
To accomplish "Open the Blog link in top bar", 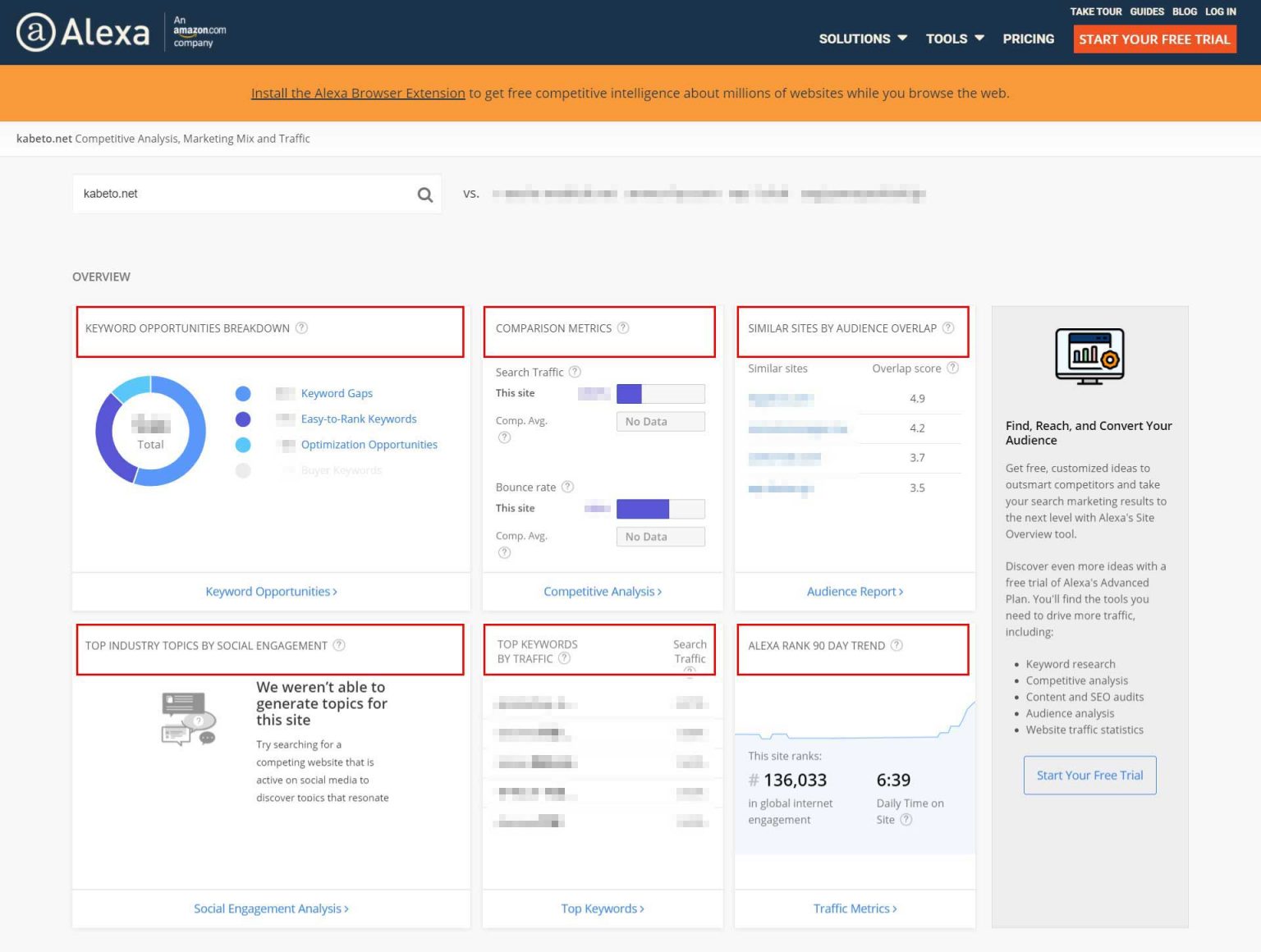I will [1184, 11].
